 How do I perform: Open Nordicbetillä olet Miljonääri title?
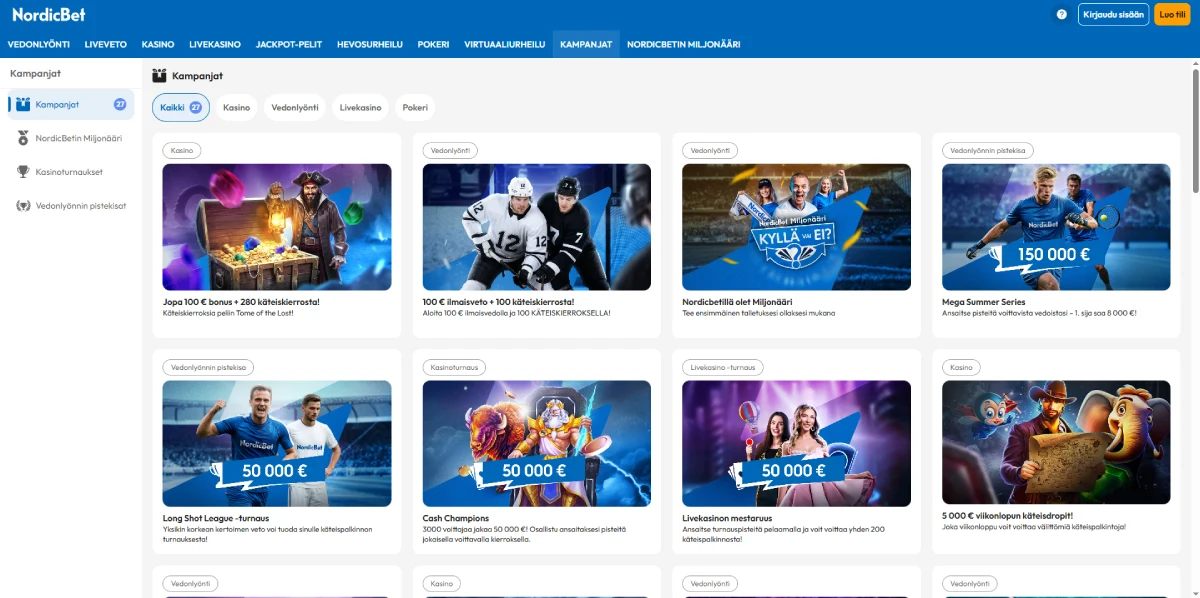coord(738,301)
